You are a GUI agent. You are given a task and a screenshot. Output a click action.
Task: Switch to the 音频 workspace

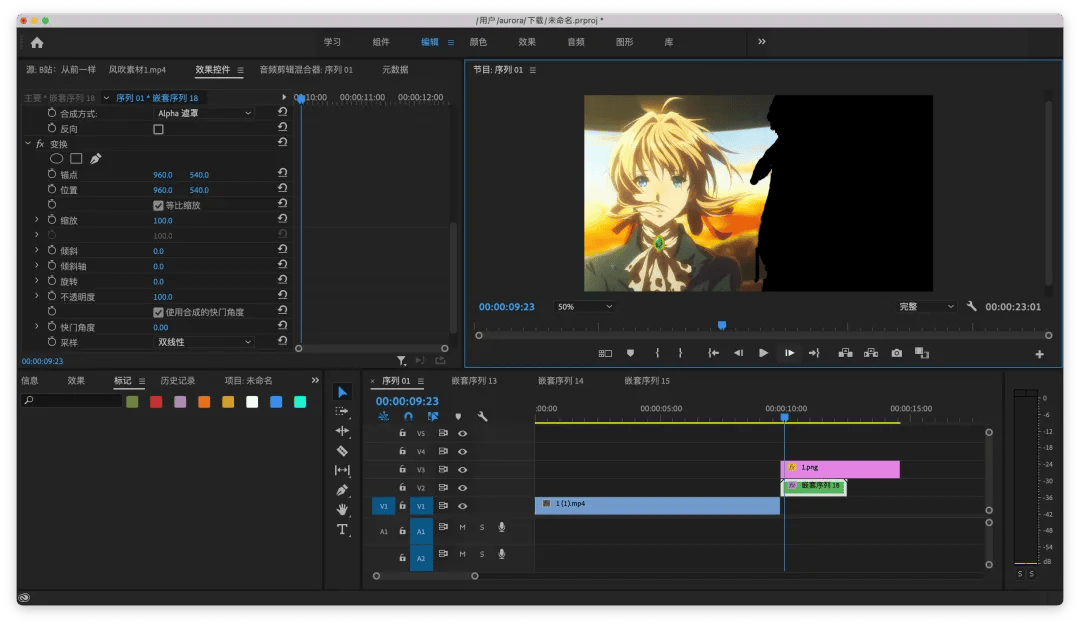pyautogui.click(x=576, y=42)
